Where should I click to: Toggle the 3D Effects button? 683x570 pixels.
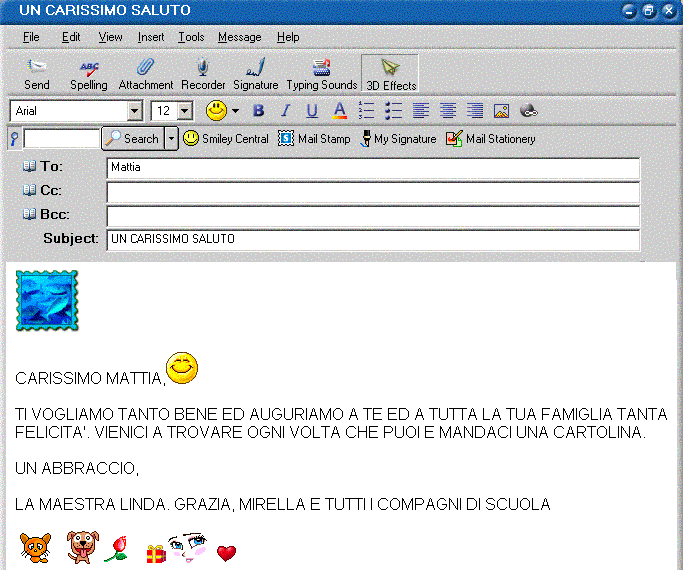[390, 74]
